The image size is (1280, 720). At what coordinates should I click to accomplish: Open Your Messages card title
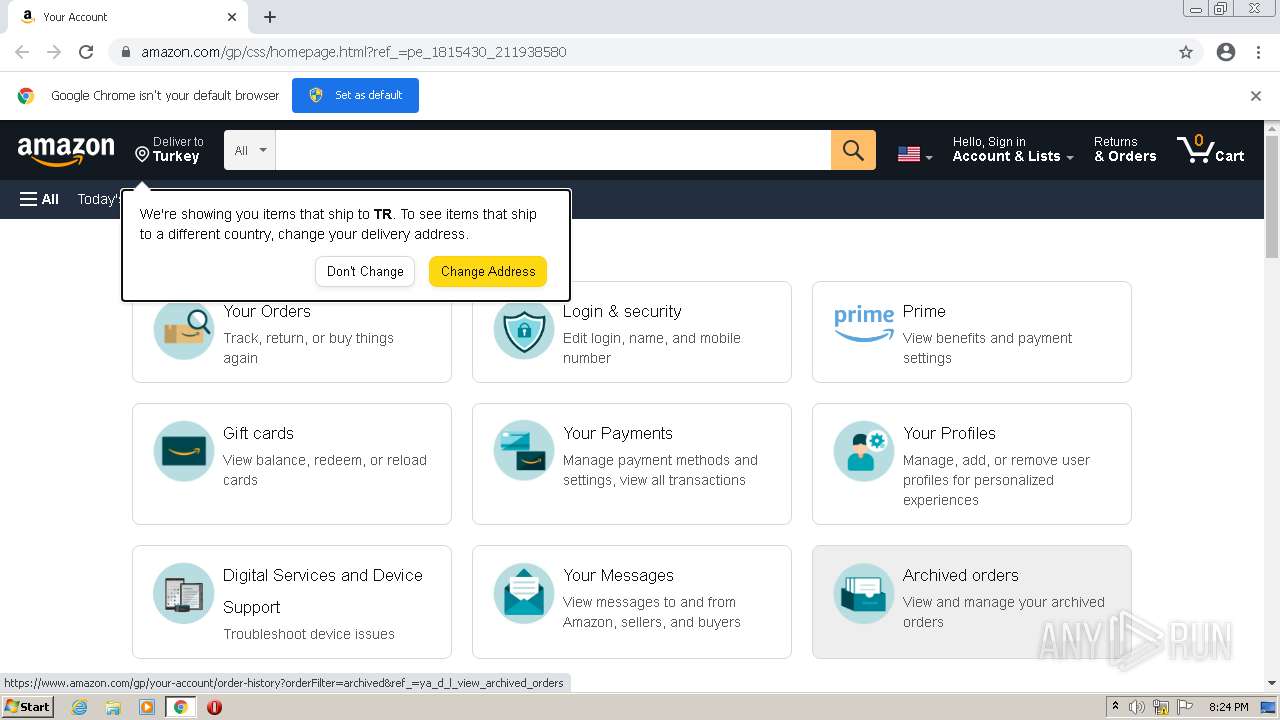pos(618,575)
